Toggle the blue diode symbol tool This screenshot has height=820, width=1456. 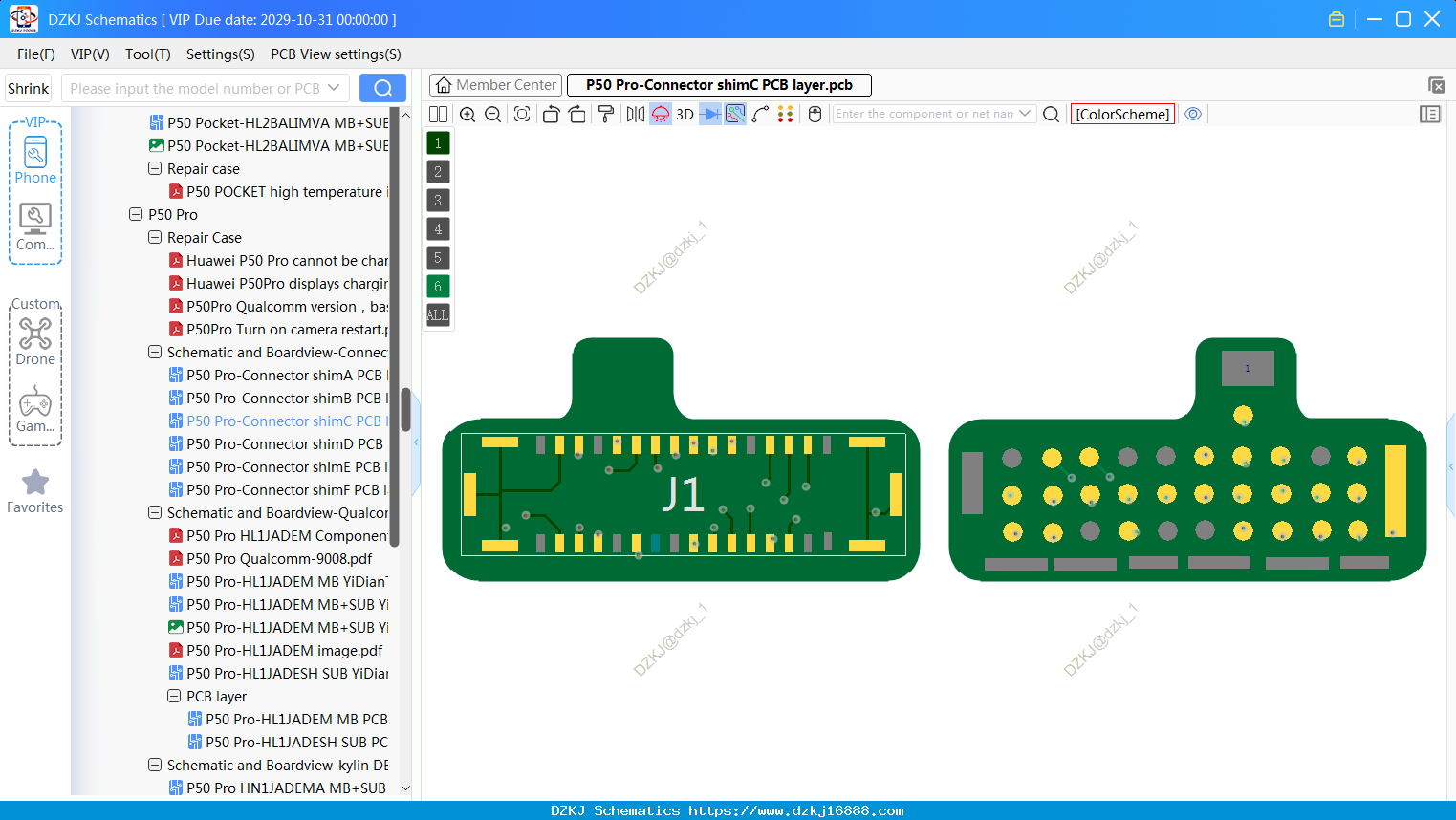[710, 114]
